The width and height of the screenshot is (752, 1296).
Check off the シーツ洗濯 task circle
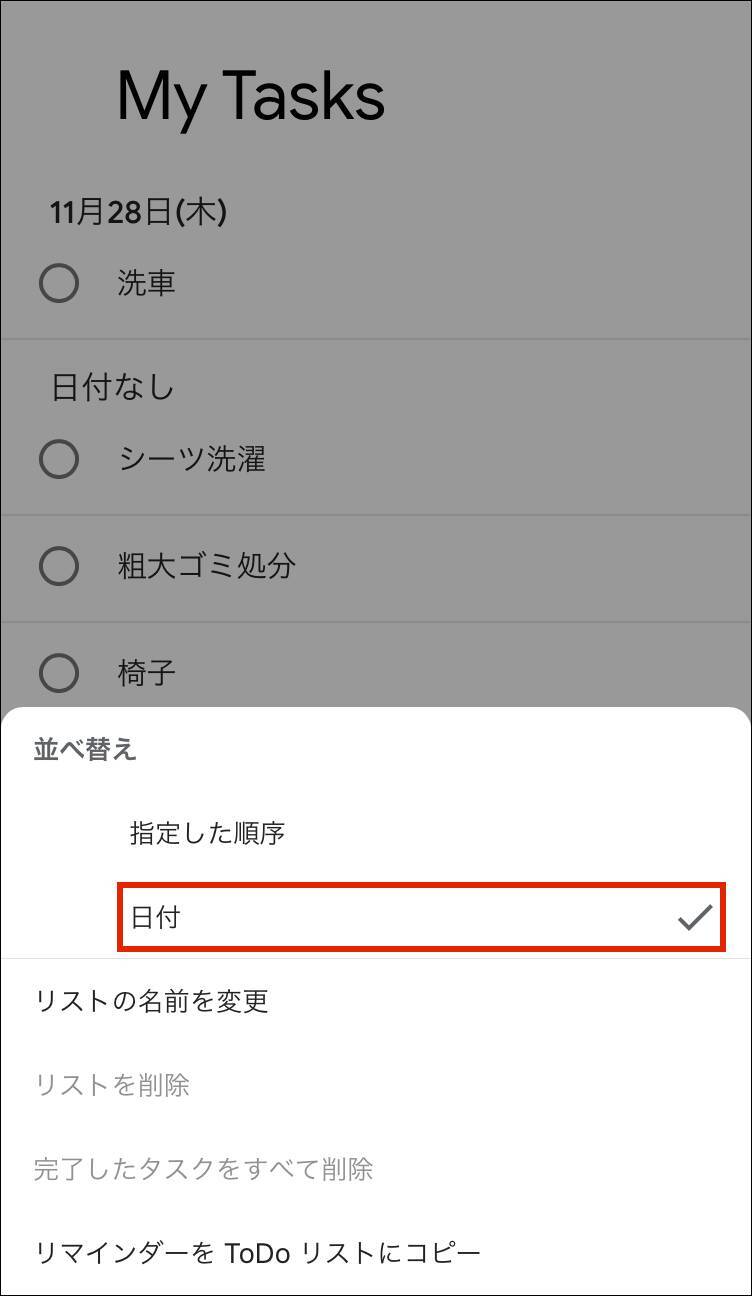[59, 459]
